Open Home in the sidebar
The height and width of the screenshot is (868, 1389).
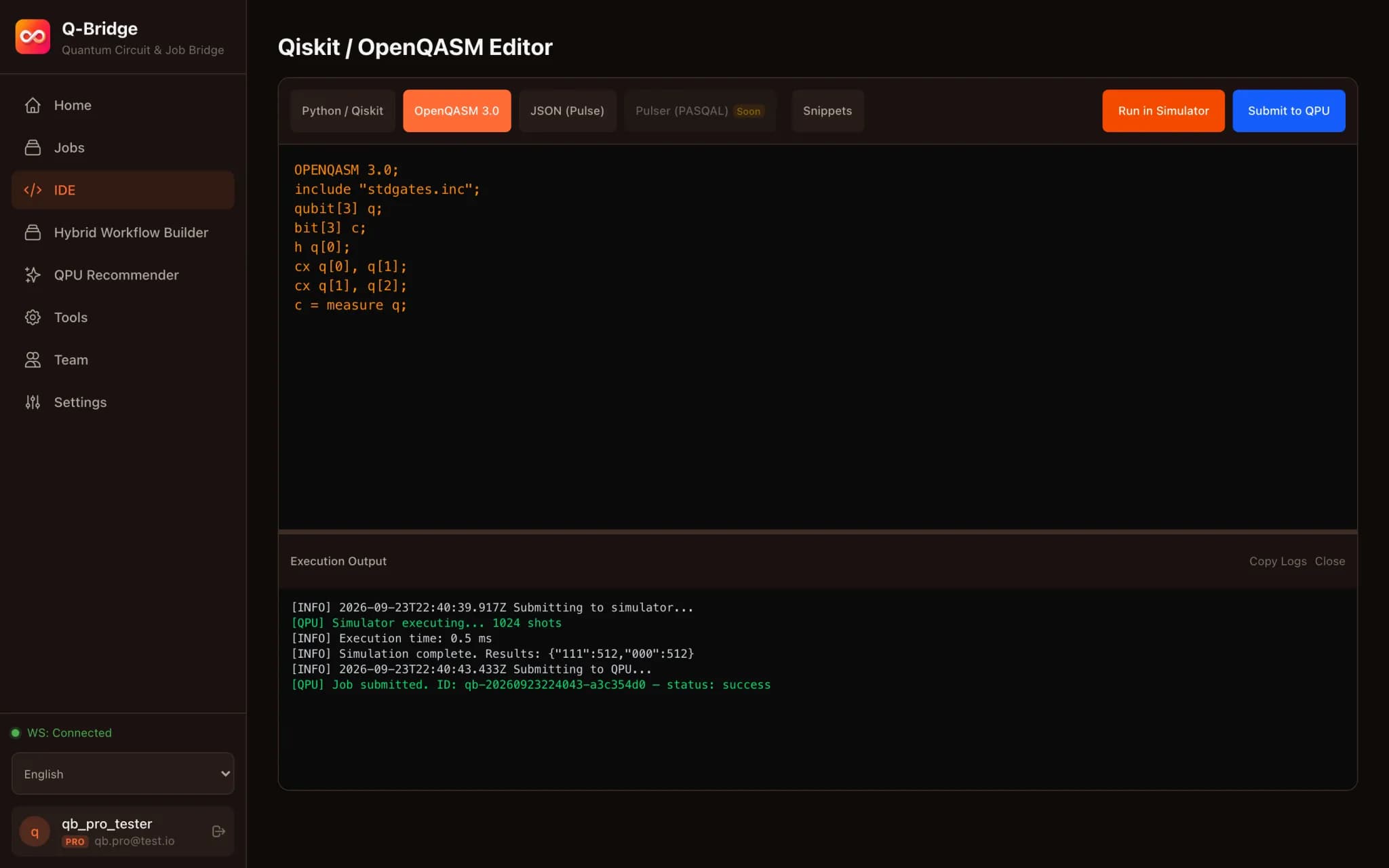pos(123,105)
